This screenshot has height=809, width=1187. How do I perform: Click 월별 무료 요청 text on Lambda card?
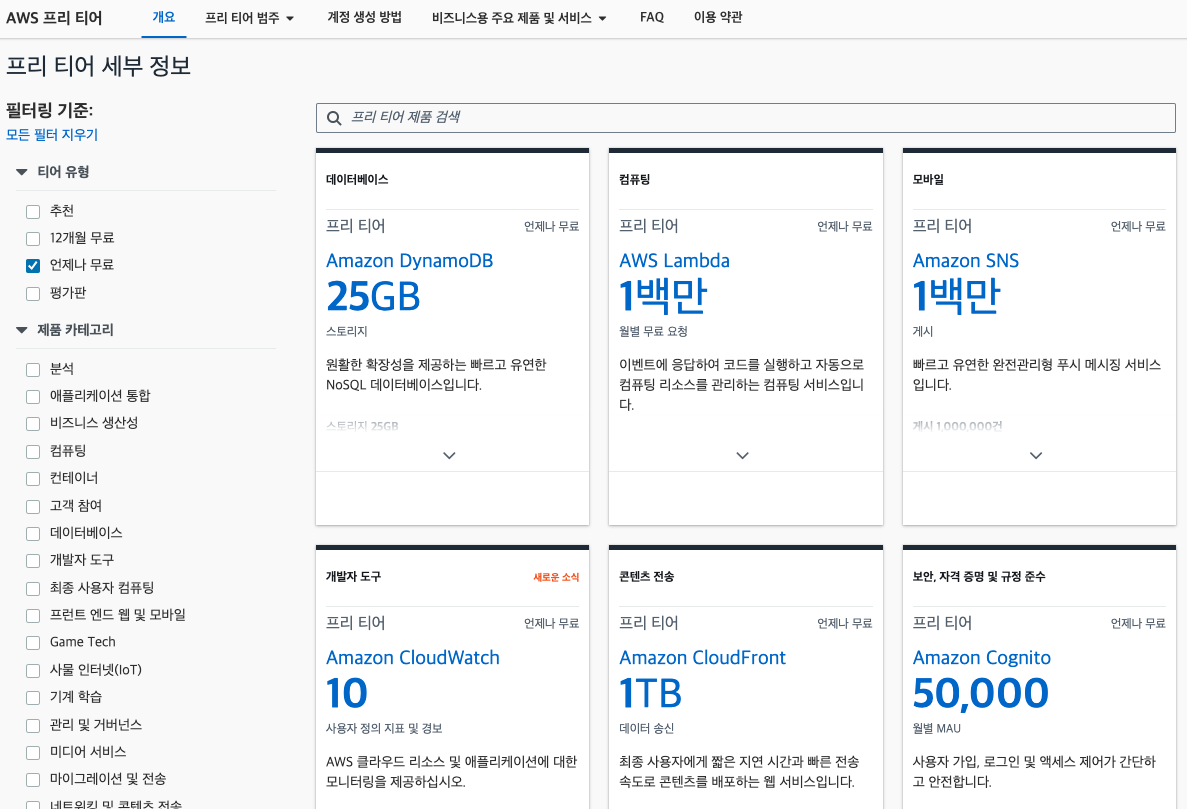tap(653, 331)
